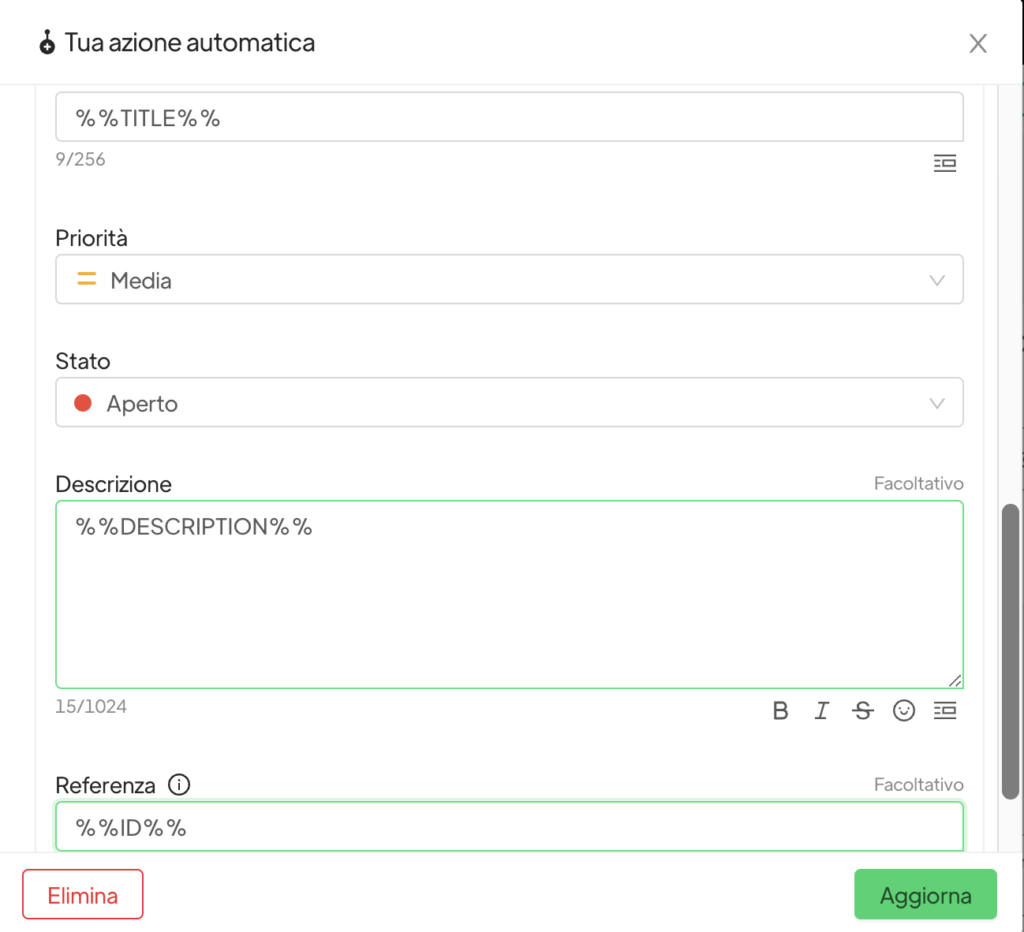Screen dimensions: 1024x932
Task: Focus the %%TITLE%% input field
Action: click(x=509, y=118)
